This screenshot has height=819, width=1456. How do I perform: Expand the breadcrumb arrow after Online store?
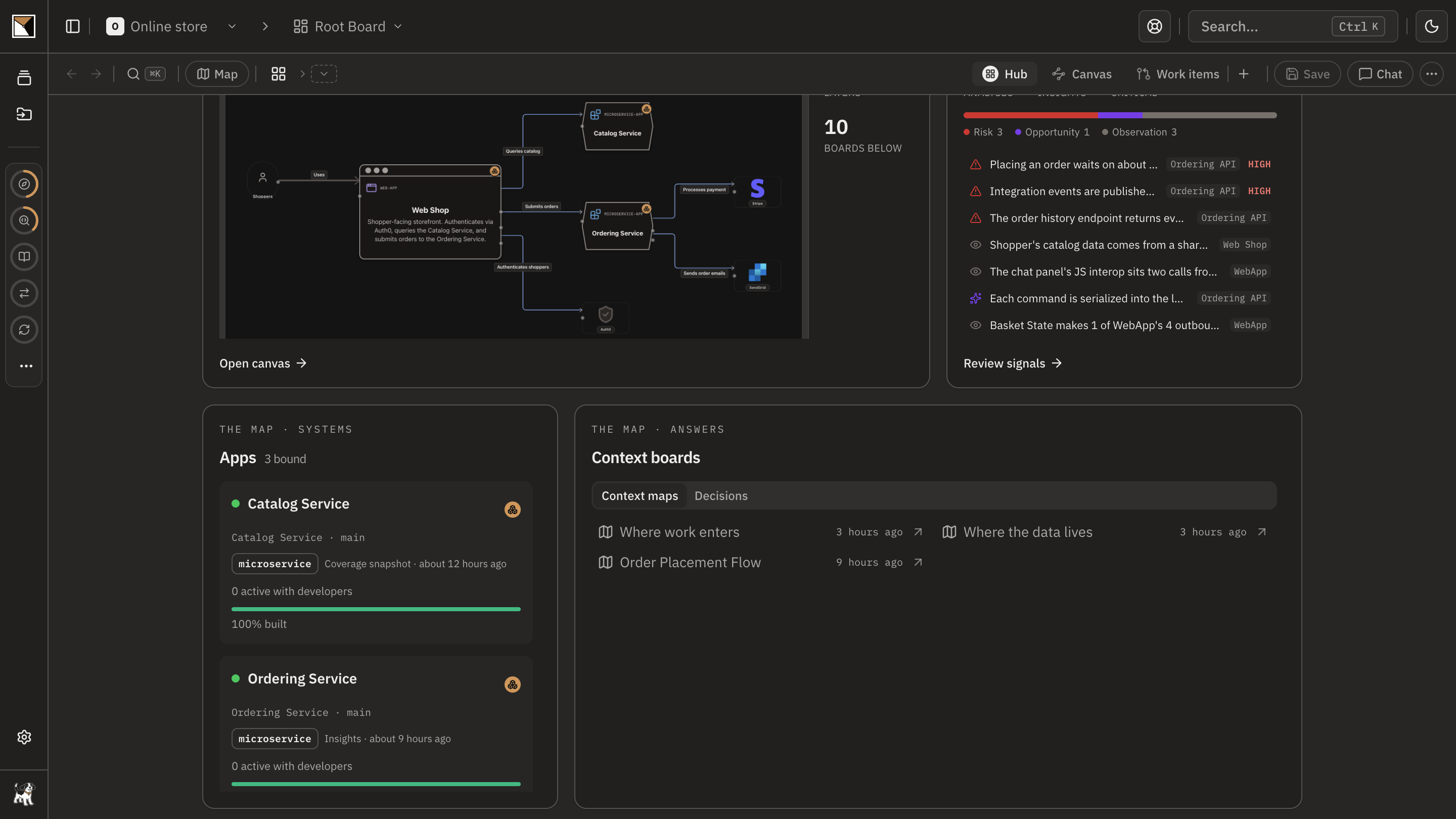[265, 27]
